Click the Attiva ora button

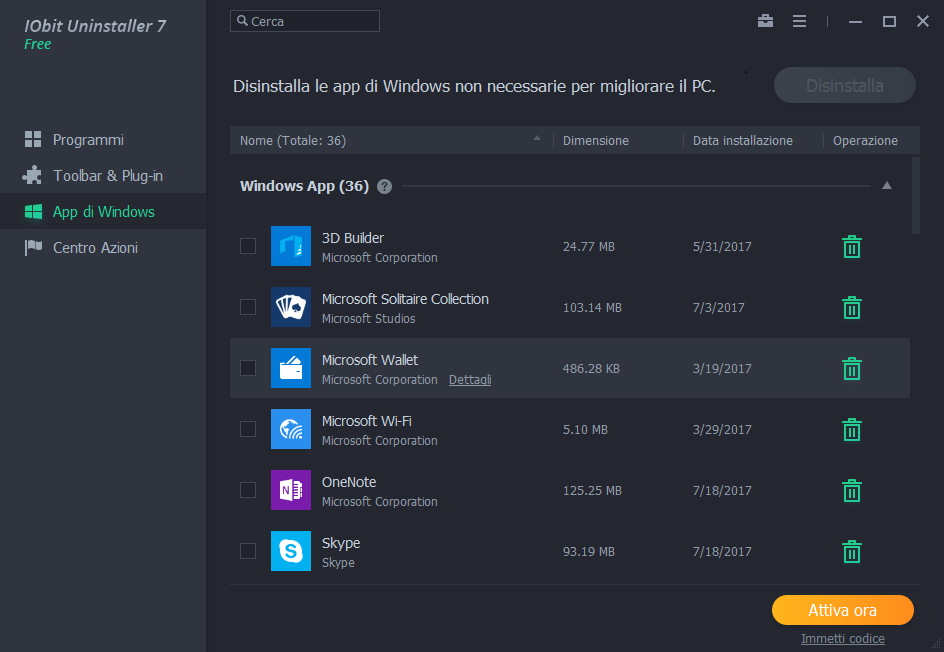coord(842,610)
